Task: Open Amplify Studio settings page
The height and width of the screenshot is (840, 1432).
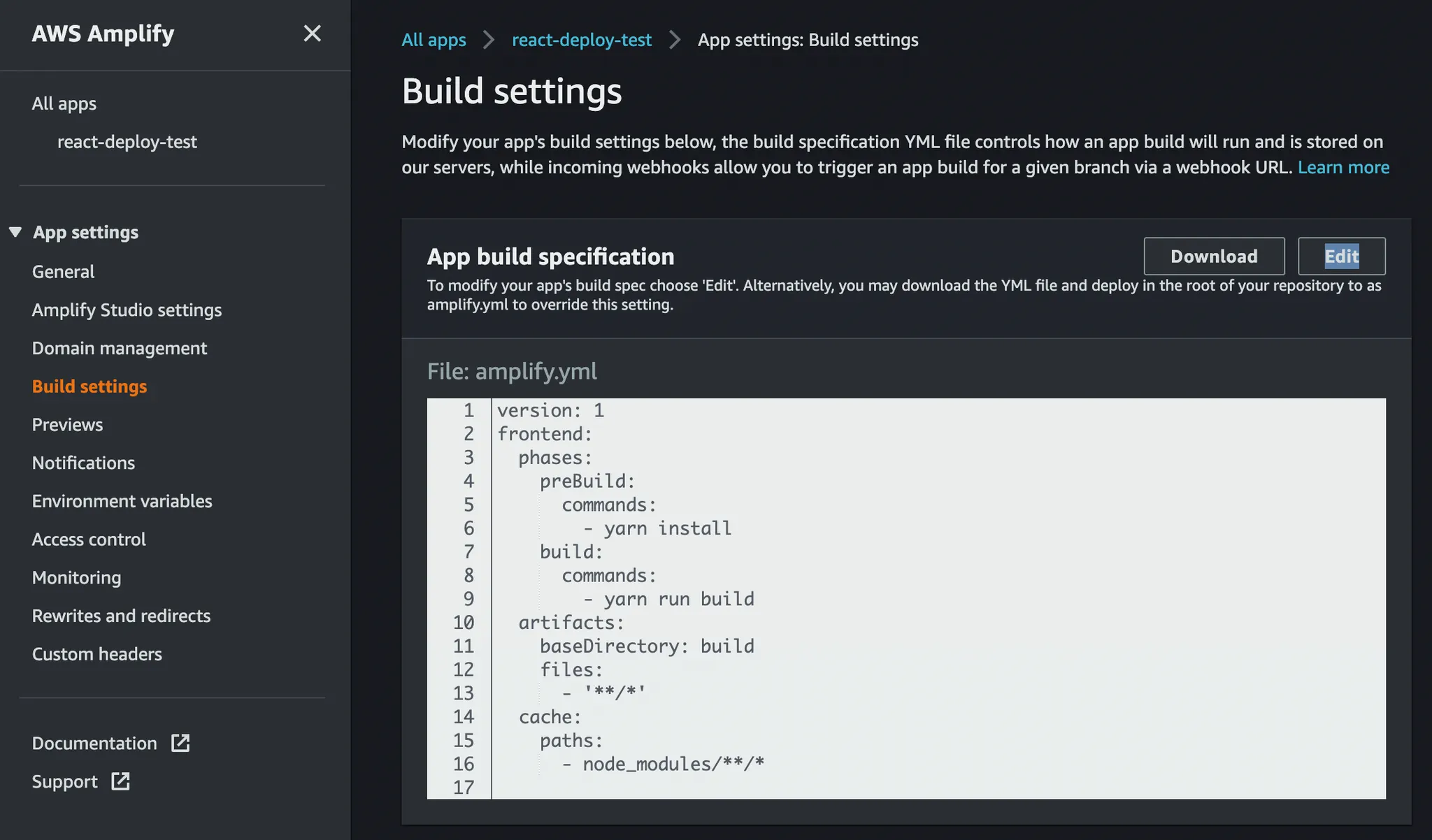Action: tap(127, 310)
